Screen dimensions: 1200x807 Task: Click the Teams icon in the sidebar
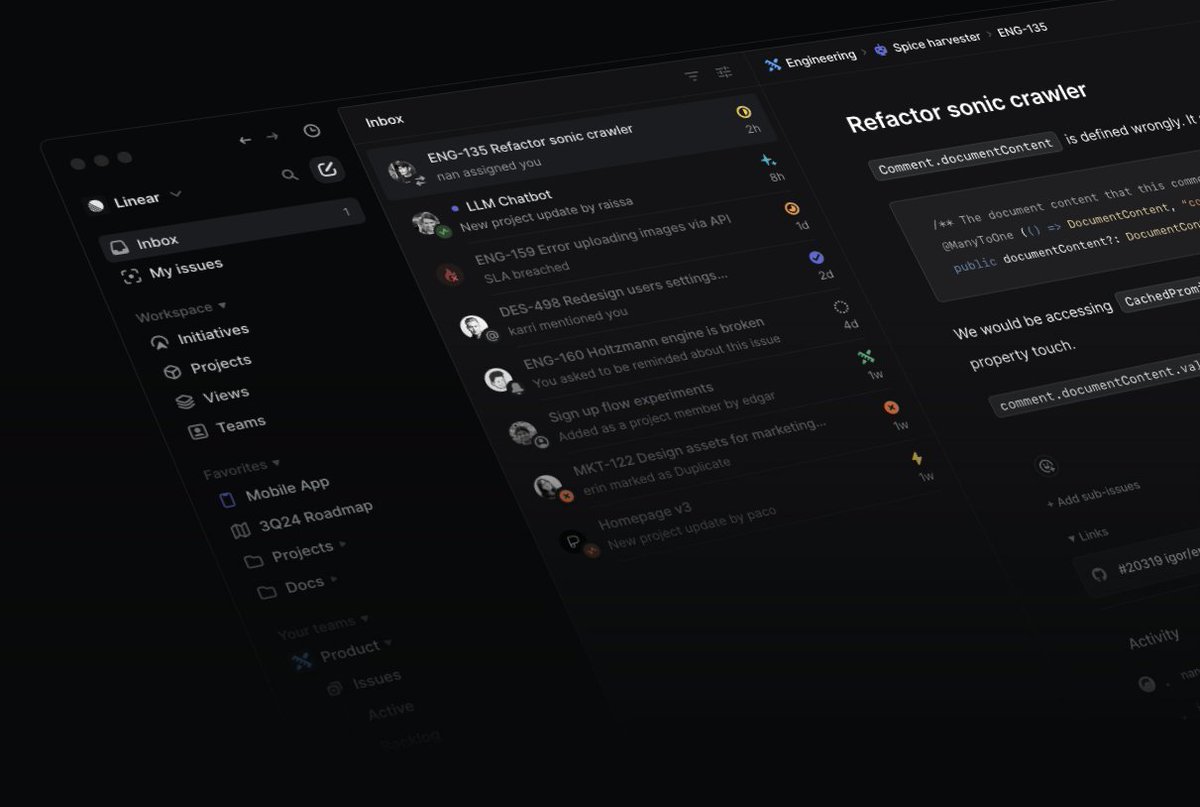[198, 432]
